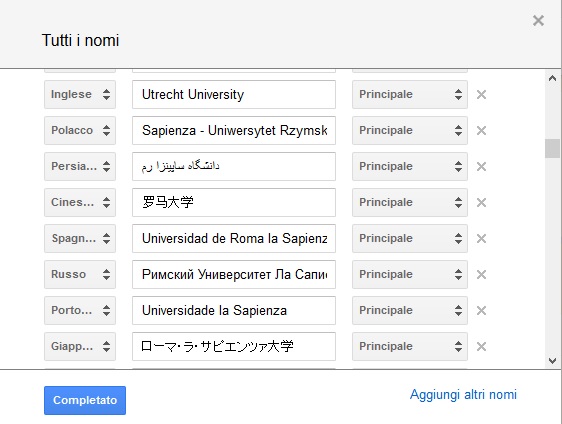Open the Cines... language dropdown
The image size is (562, 424).
pos(80,203)
